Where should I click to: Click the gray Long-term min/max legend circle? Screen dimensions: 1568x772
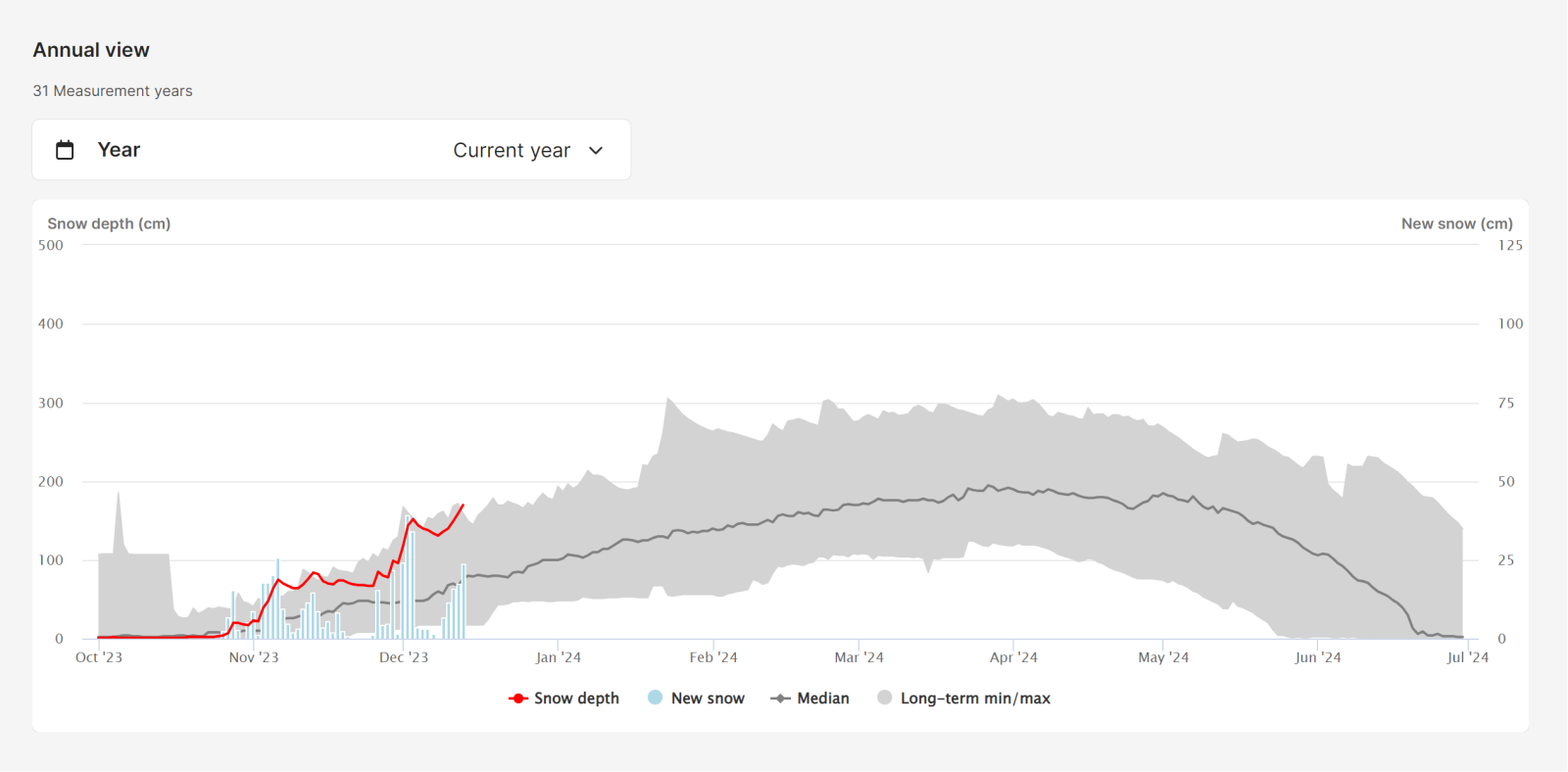(x=885, y=698)
